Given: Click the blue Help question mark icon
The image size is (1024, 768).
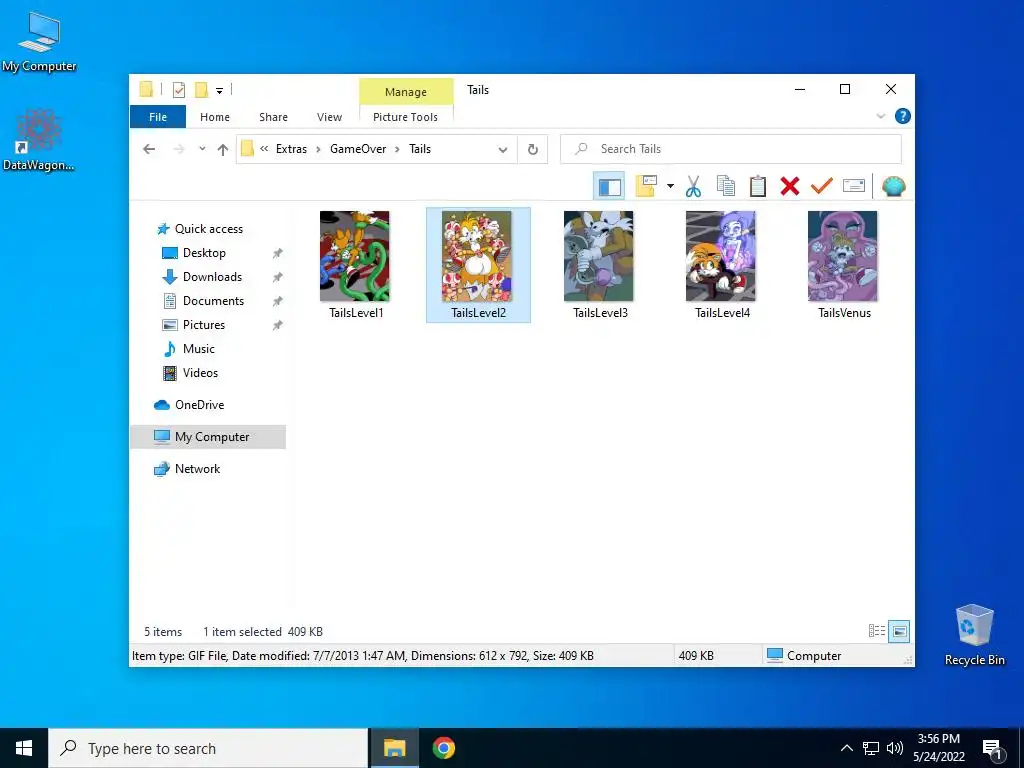Looking at the screenshot, I should coord(903,116).
